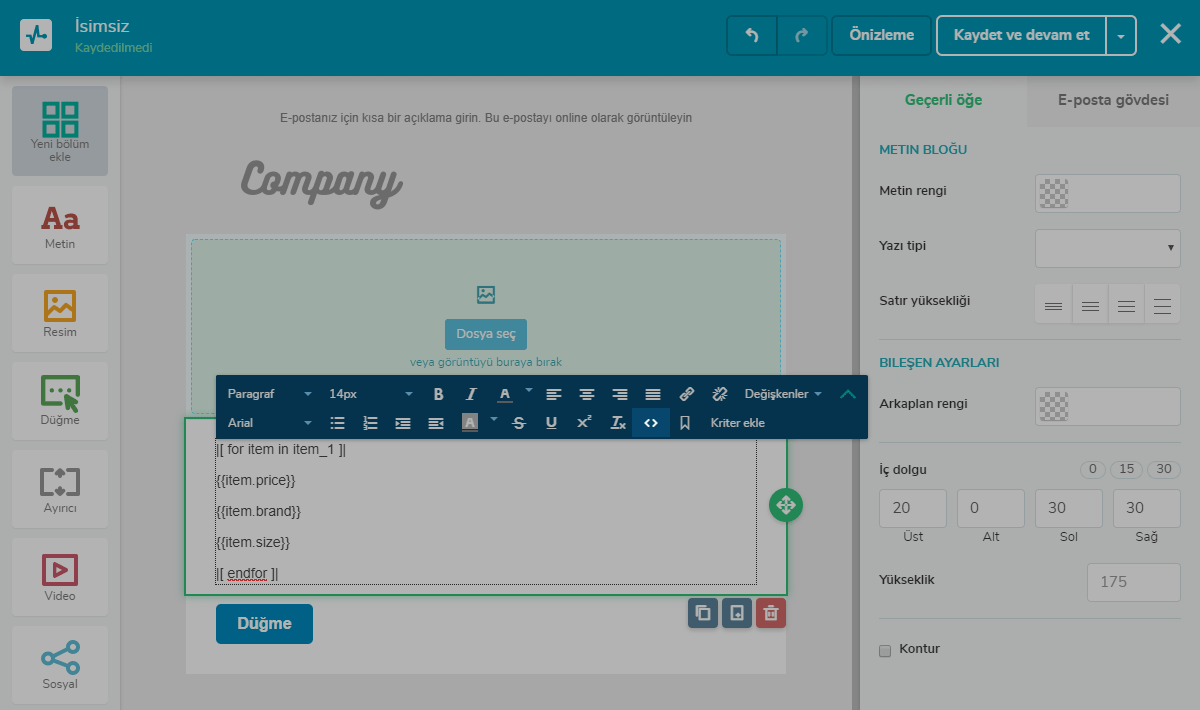Screen dimensions: 1200x710
Task: Click the increase indent icon
Action: coord(403,423)
